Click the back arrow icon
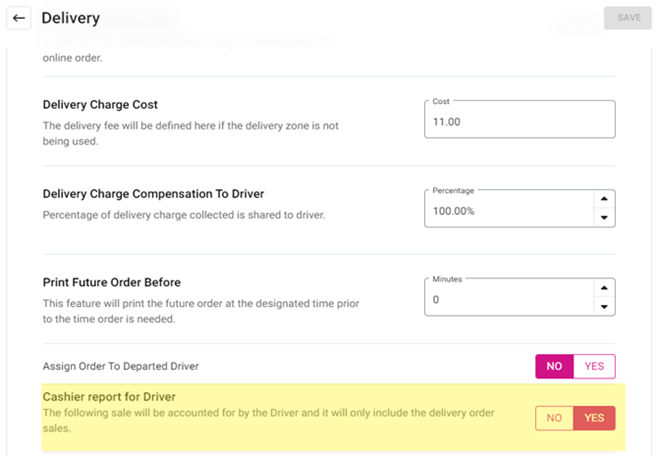This screenshot has width=656, height=456. [19, 18]
